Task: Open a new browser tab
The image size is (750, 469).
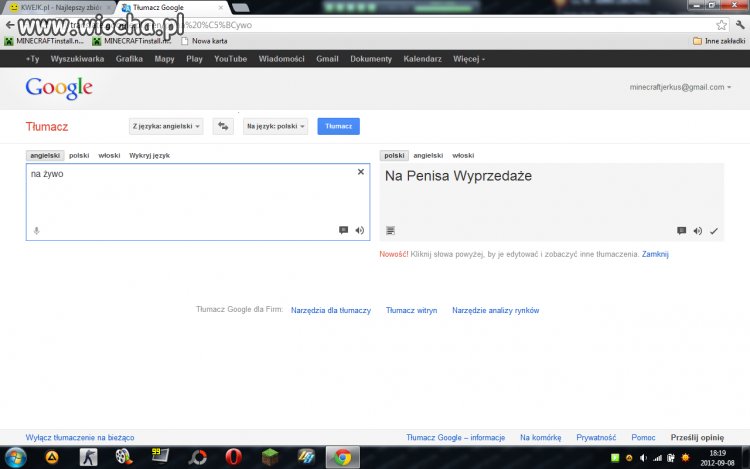Action: coord(240,8)
